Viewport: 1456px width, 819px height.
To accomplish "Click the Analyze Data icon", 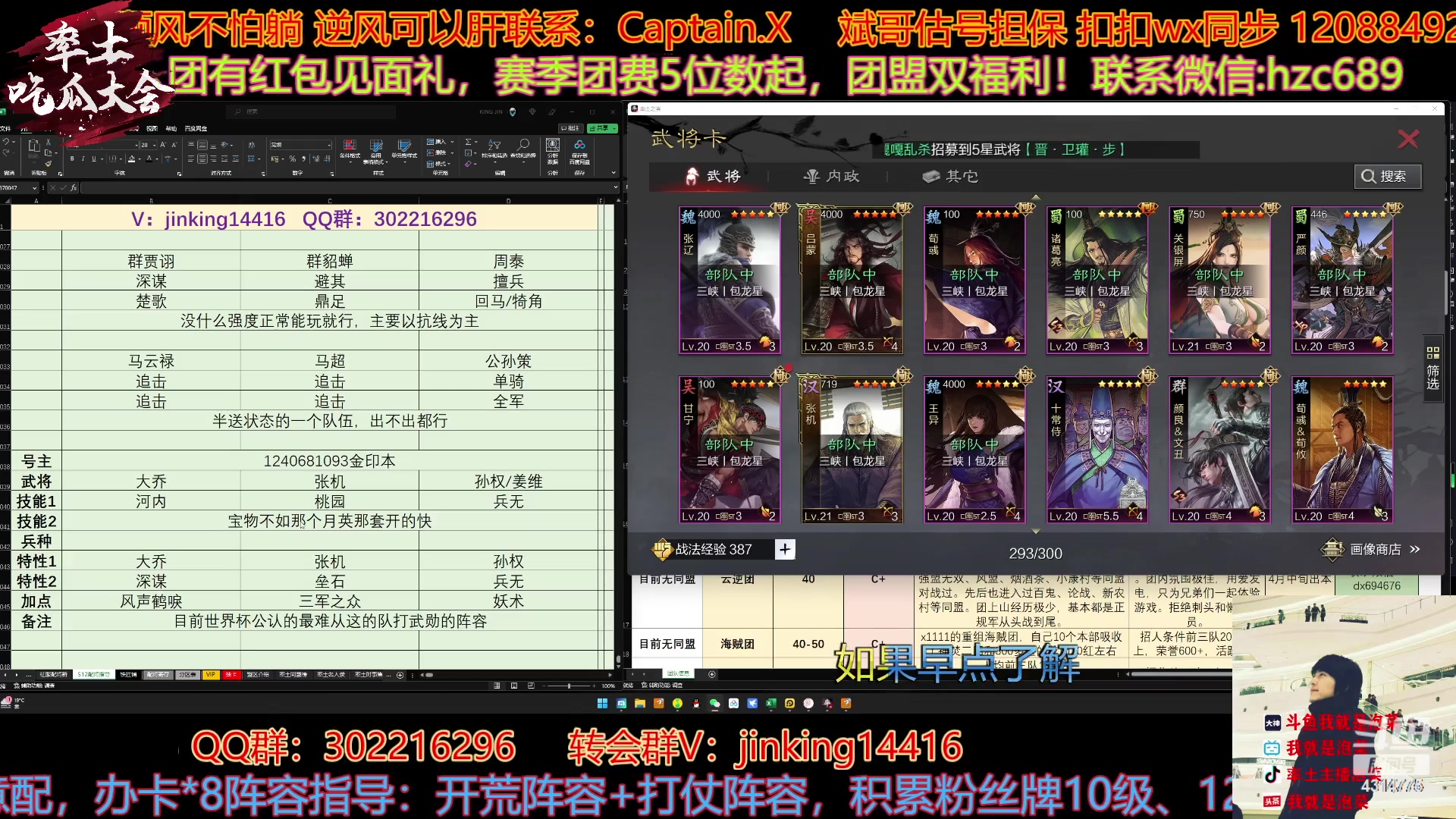I will (553, 145).
